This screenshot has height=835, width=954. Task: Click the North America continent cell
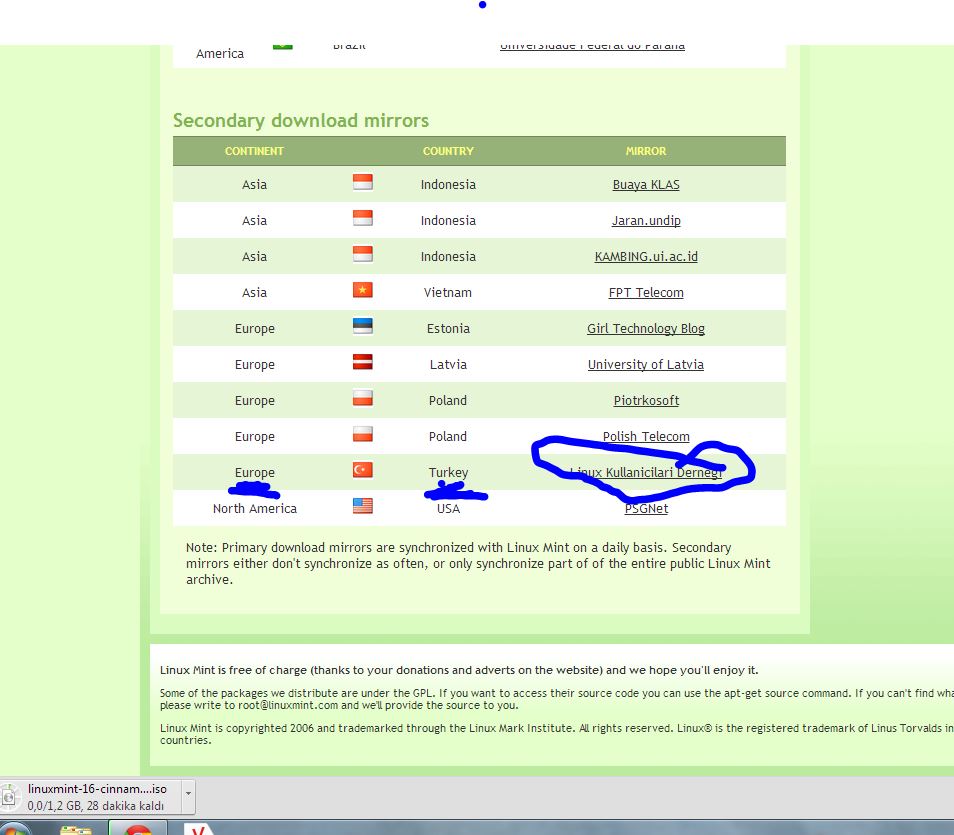pyautogui.click(x=255, y=508)
